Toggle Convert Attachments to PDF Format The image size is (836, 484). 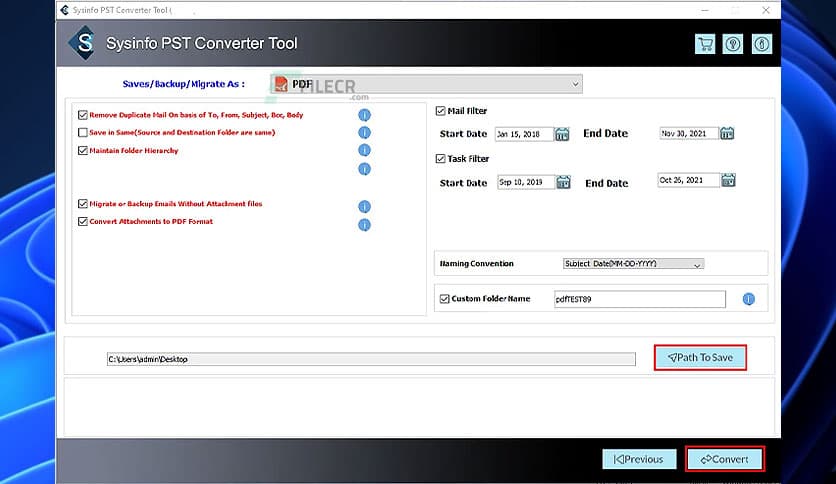(x=83, y=221)
